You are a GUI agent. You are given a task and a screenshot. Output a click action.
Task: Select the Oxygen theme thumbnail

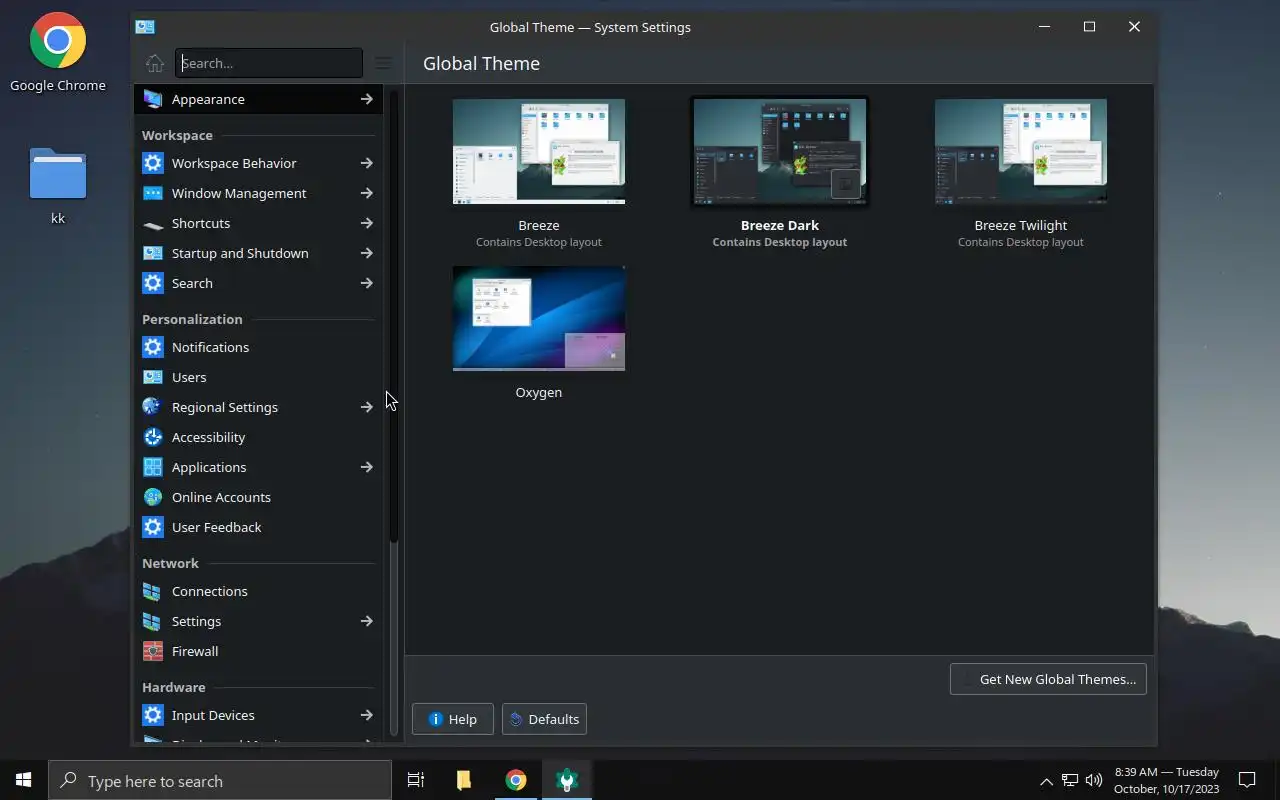539,318
